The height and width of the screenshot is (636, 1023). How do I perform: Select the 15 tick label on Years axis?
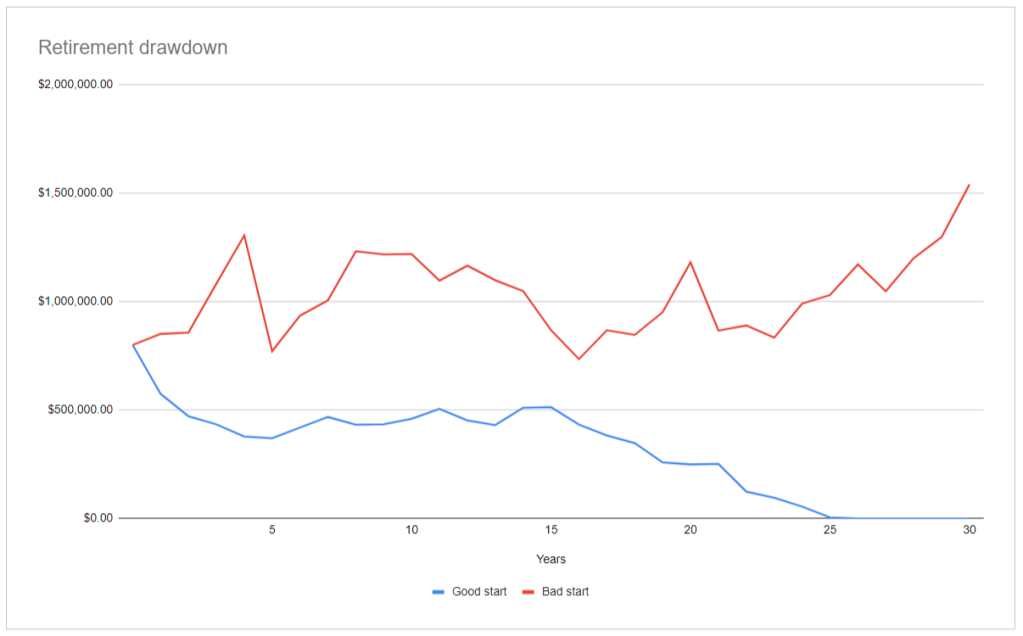pos(551,531)
